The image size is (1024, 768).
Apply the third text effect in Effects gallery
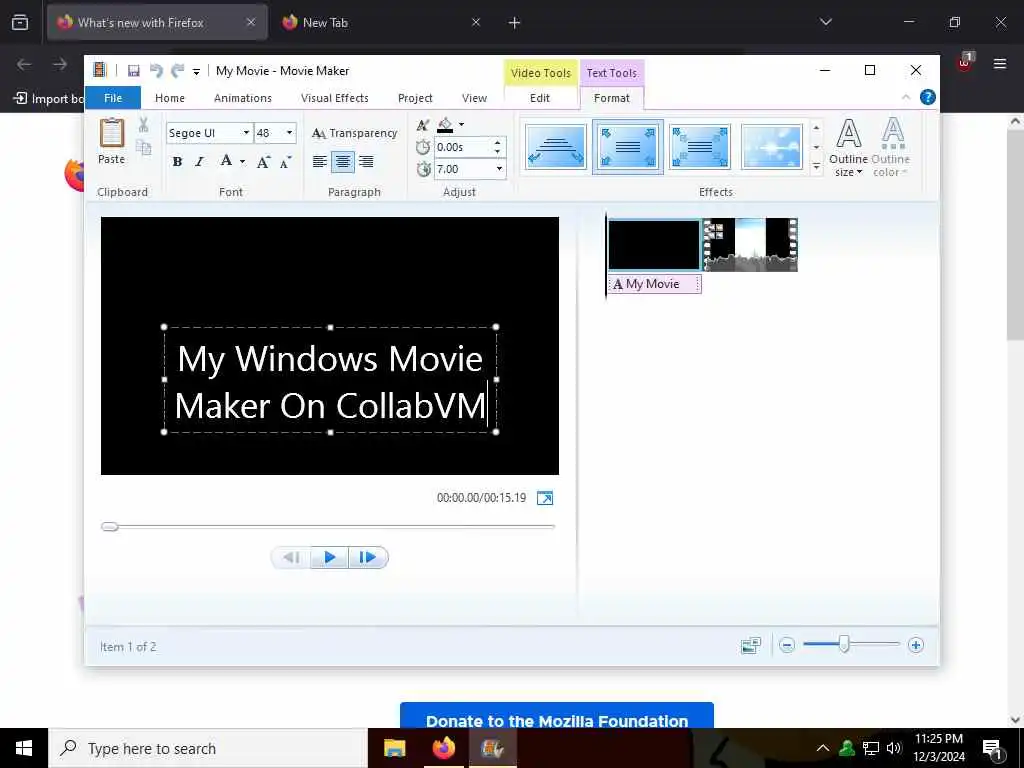[699, 147]
